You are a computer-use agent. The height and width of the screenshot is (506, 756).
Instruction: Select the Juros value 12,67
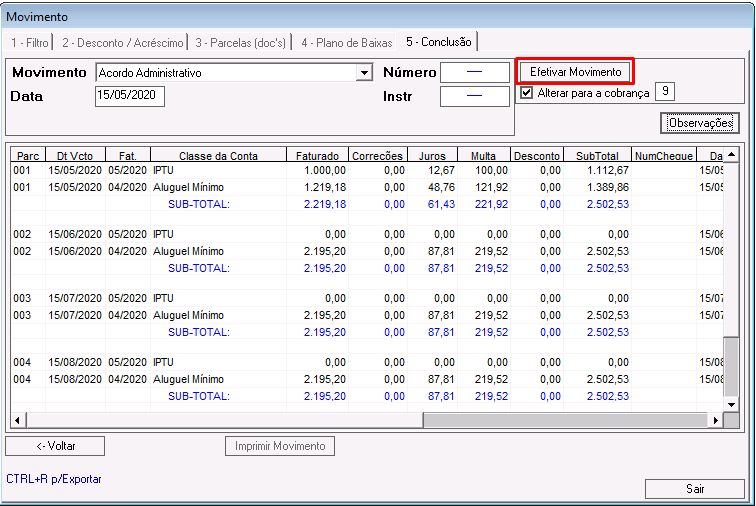[x=441, y=170]
